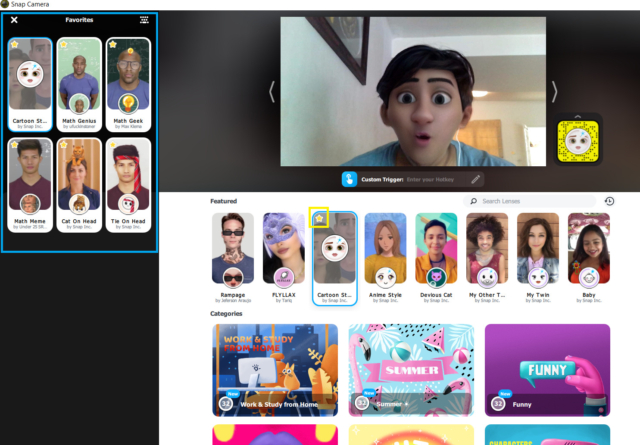
Task: Toggle the star on Cat On Head favorite
Action: pyautogui.click(x=64, y=145)
